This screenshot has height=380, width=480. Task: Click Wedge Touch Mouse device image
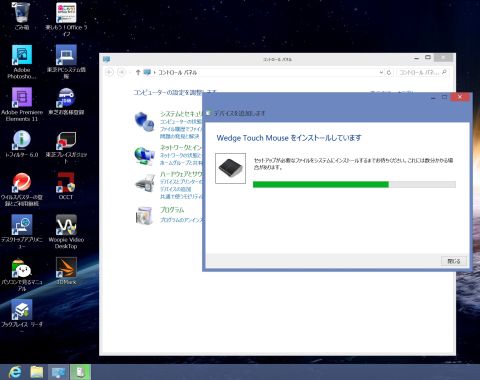tap(230, 168)
